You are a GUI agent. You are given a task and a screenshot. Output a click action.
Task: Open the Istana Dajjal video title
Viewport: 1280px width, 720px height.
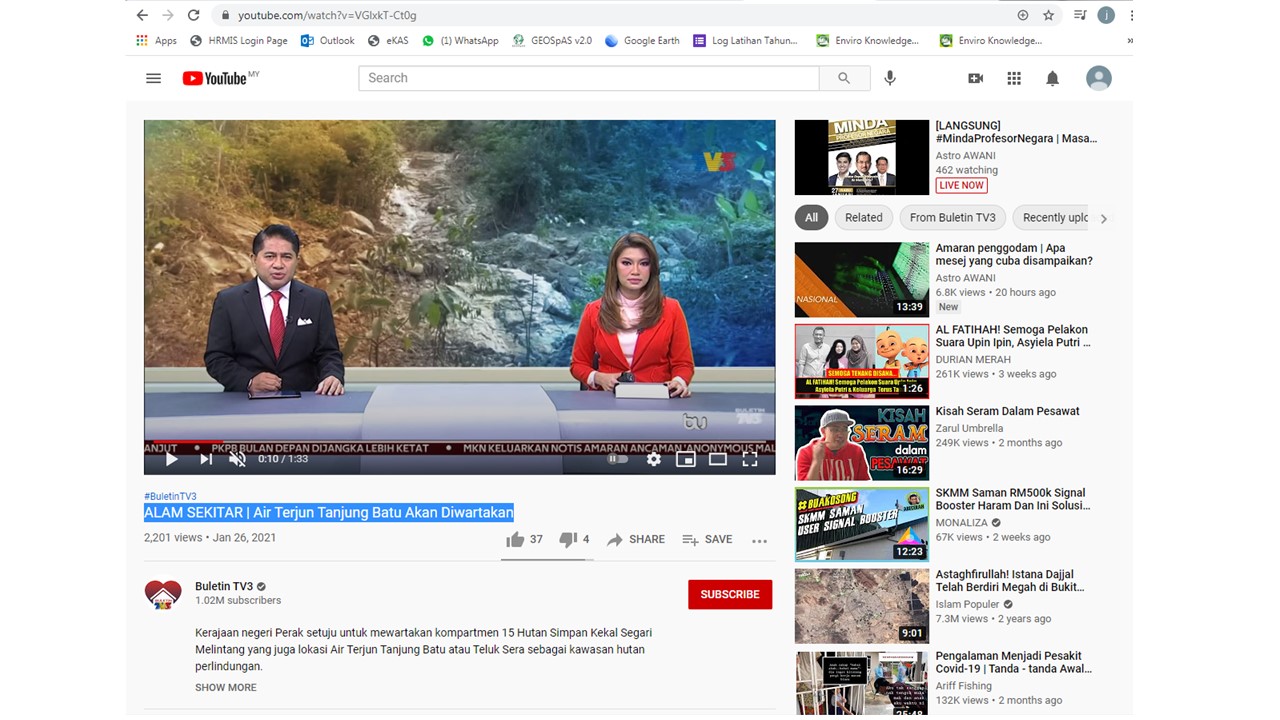click(1008, 583)
